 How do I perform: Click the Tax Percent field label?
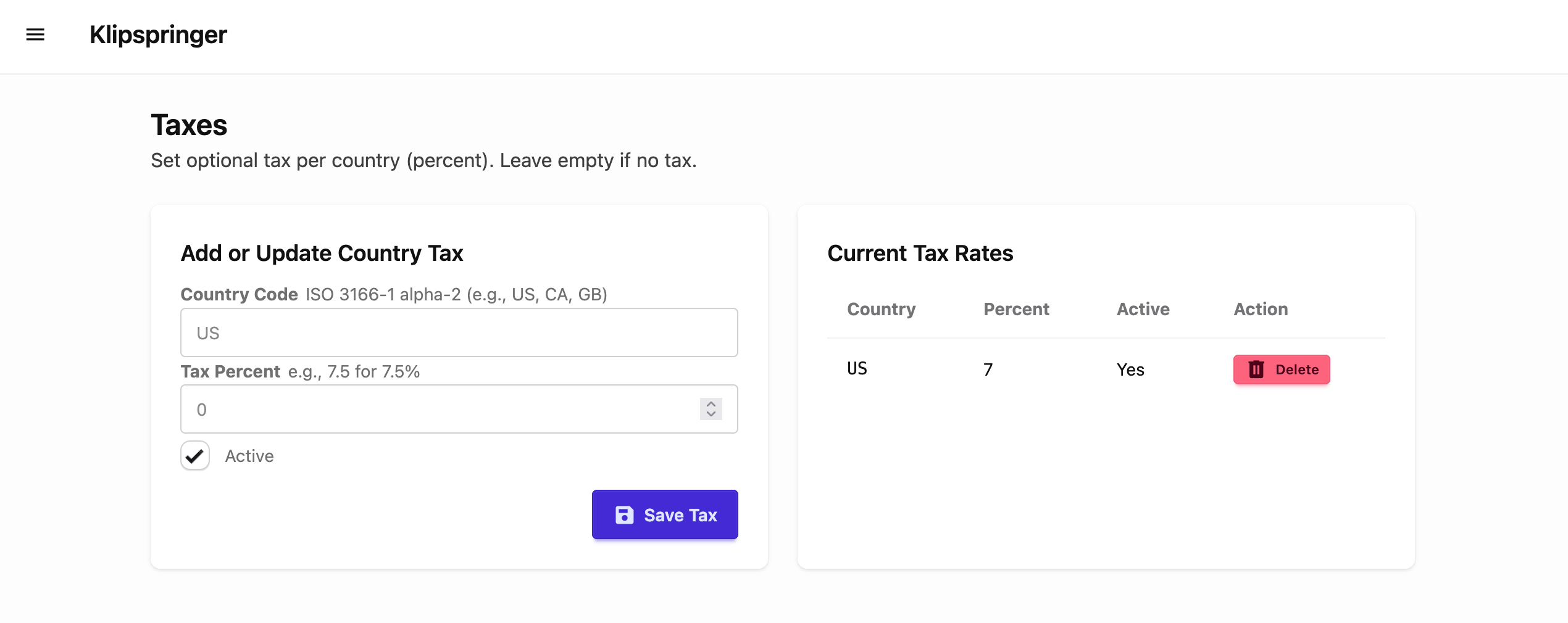click(x=230, y=371)
